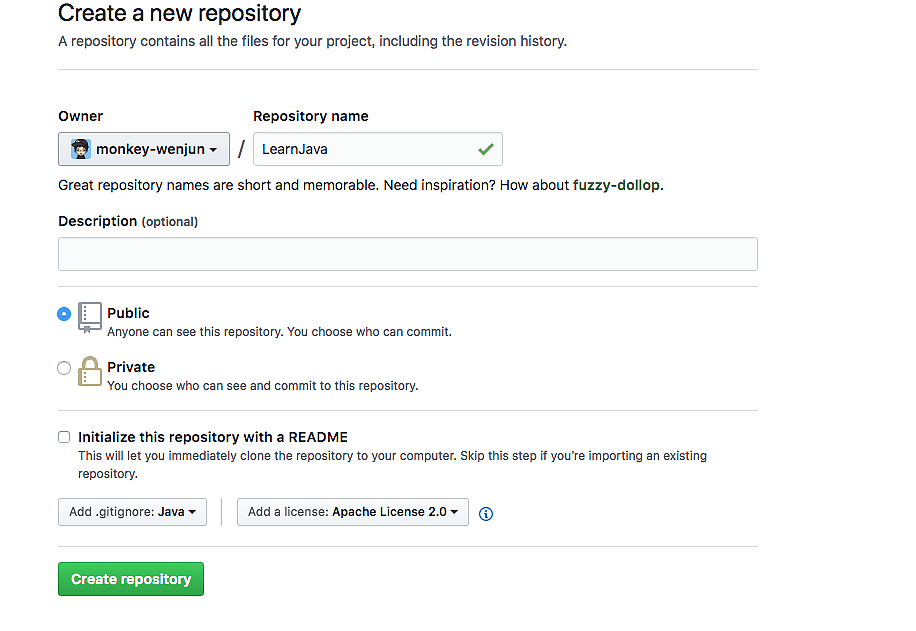Expand the Add .gitignore: Java dropdown

click(132, 512)
